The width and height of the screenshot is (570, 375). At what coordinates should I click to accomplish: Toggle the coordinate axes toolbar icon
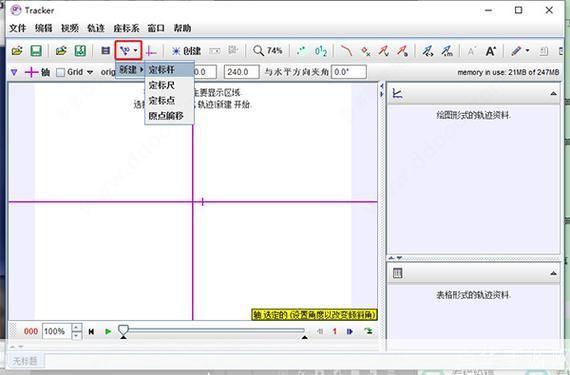[150, 51]
